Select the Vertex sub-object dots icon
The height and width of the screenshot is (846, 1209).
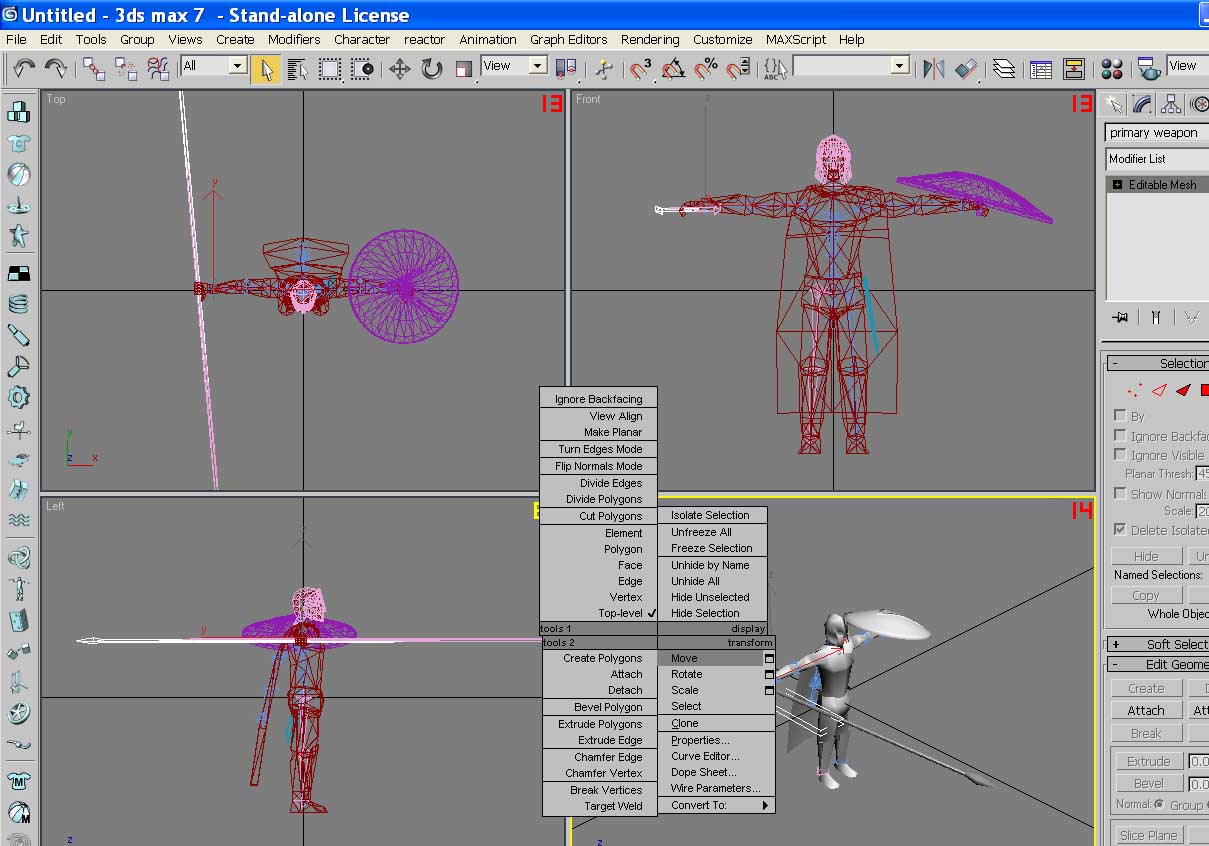(x=1134, y=390)
